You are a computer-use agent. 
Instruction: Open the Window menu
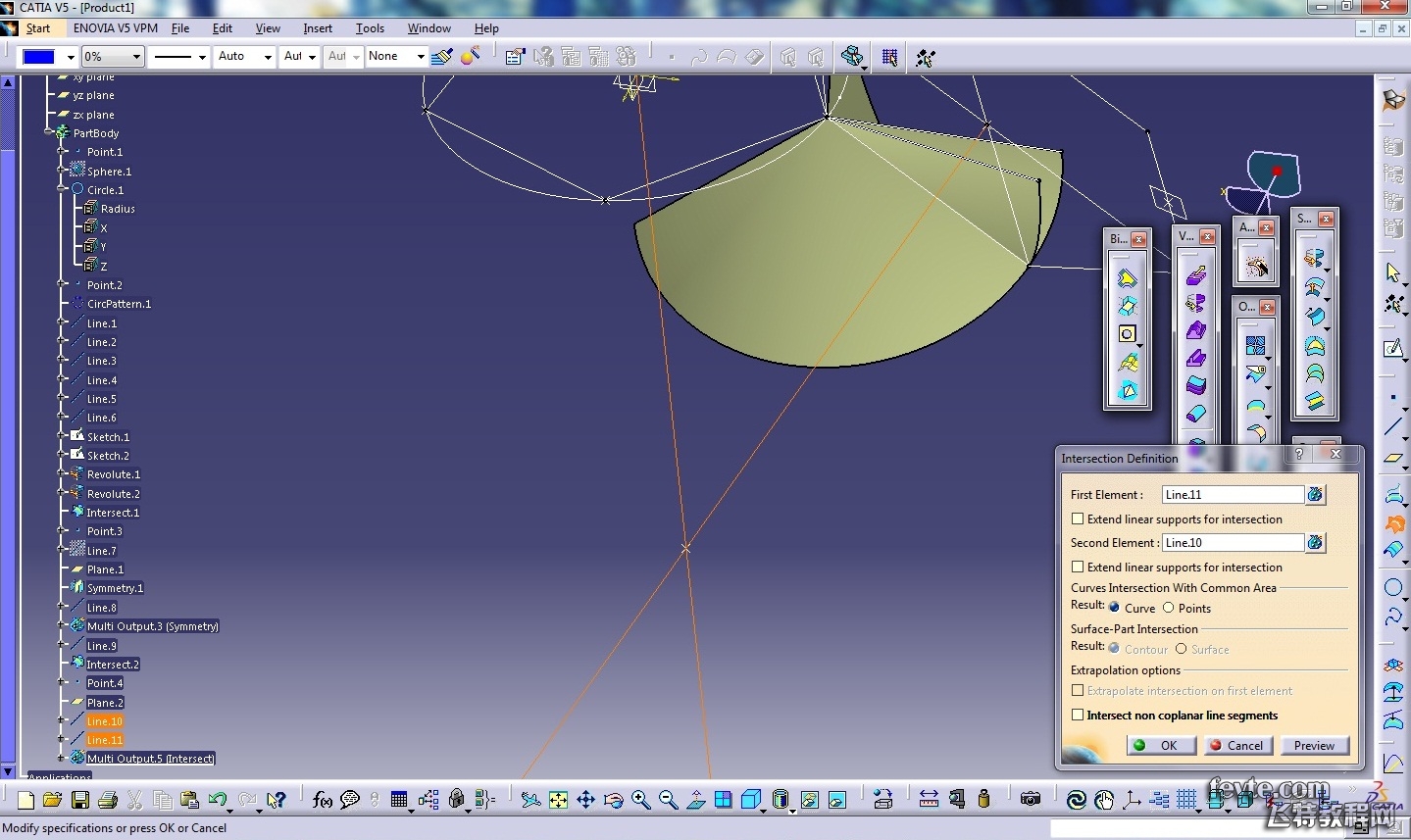429,28
